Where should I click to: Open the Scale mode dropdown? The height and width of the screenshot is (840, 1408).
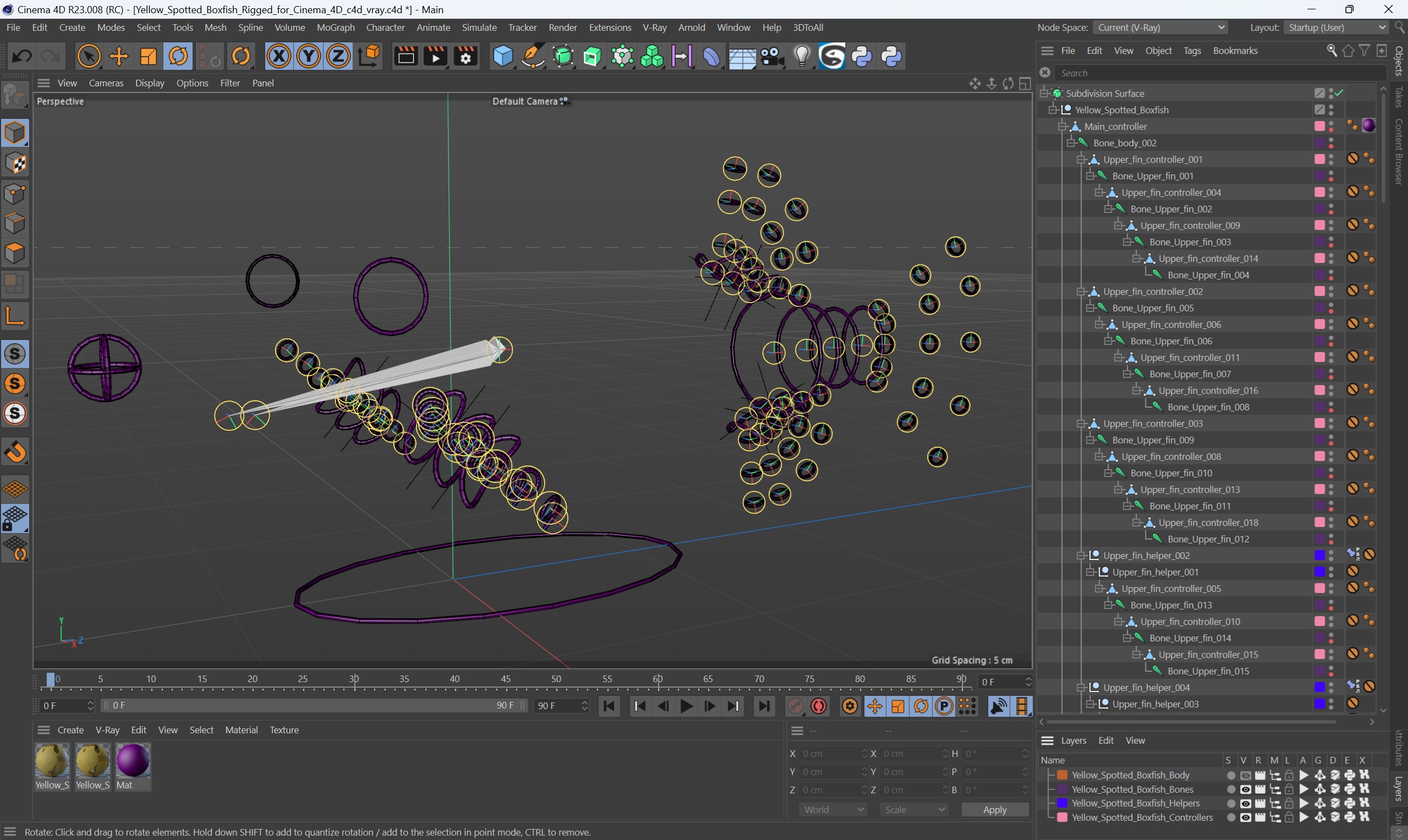914,809
